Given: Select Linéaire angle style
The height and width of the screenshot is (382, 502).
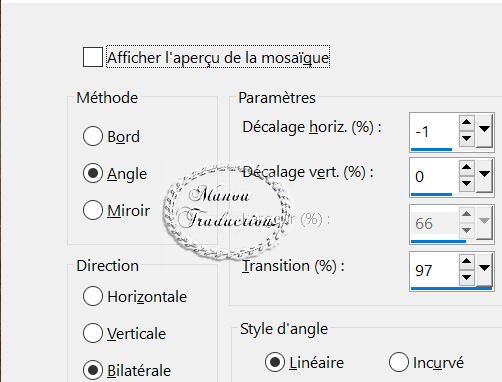Looking at the screenshot, I should tap(275, 362).
